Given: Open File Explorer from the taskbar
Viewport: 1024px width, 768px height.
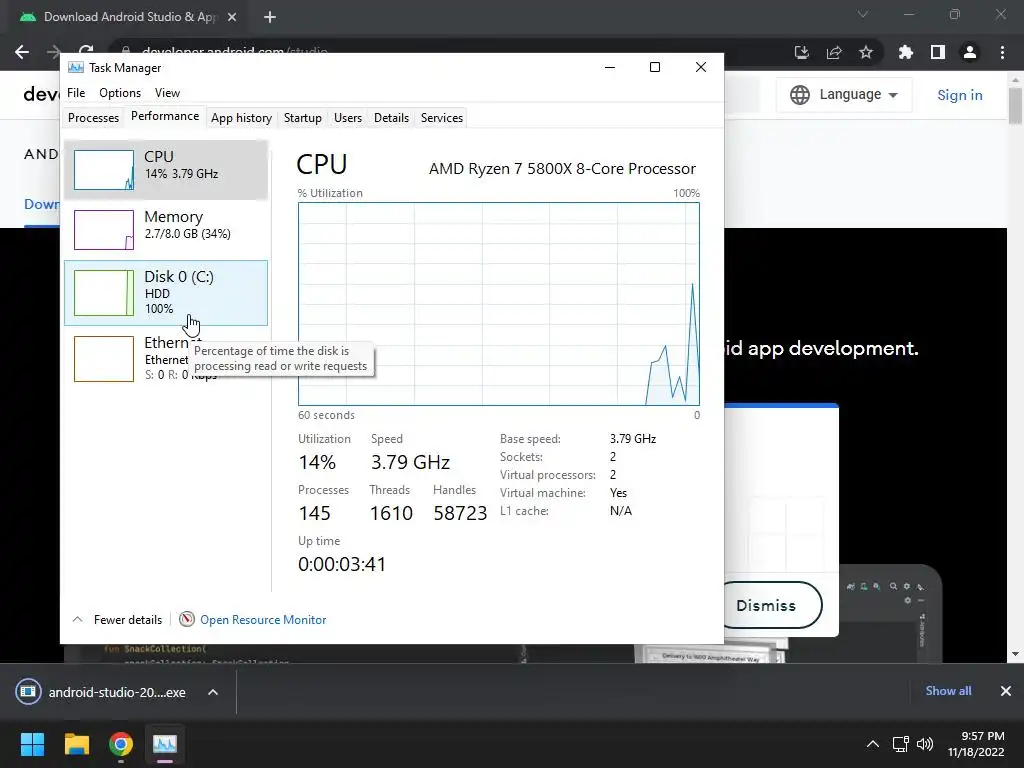Looking at the screenshot, I should [76, 744].
